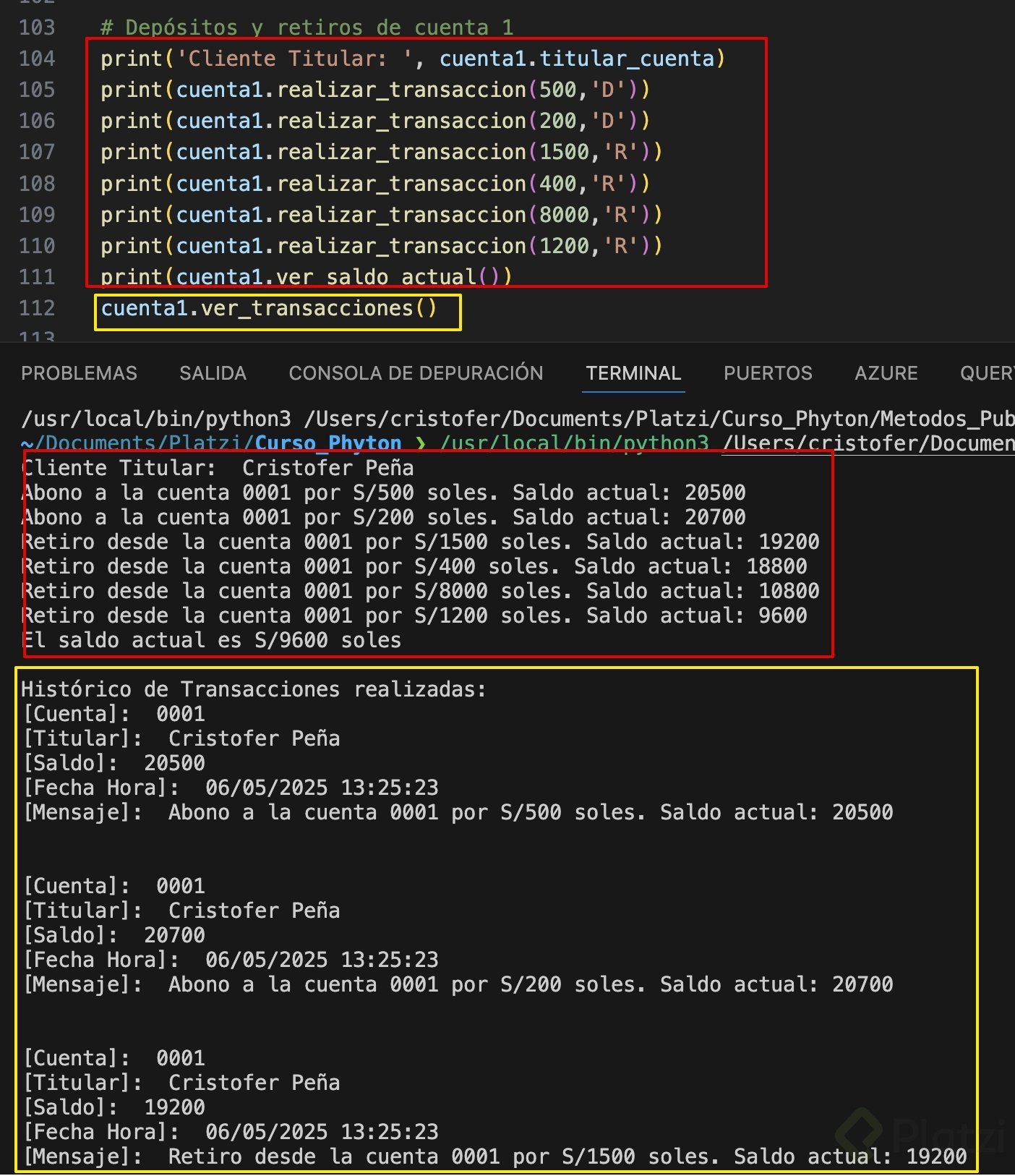Click 'Histórico de Transacciones realizadas:' terminal line
The width and height of the screenshot is (1015, 1176).
253,689
